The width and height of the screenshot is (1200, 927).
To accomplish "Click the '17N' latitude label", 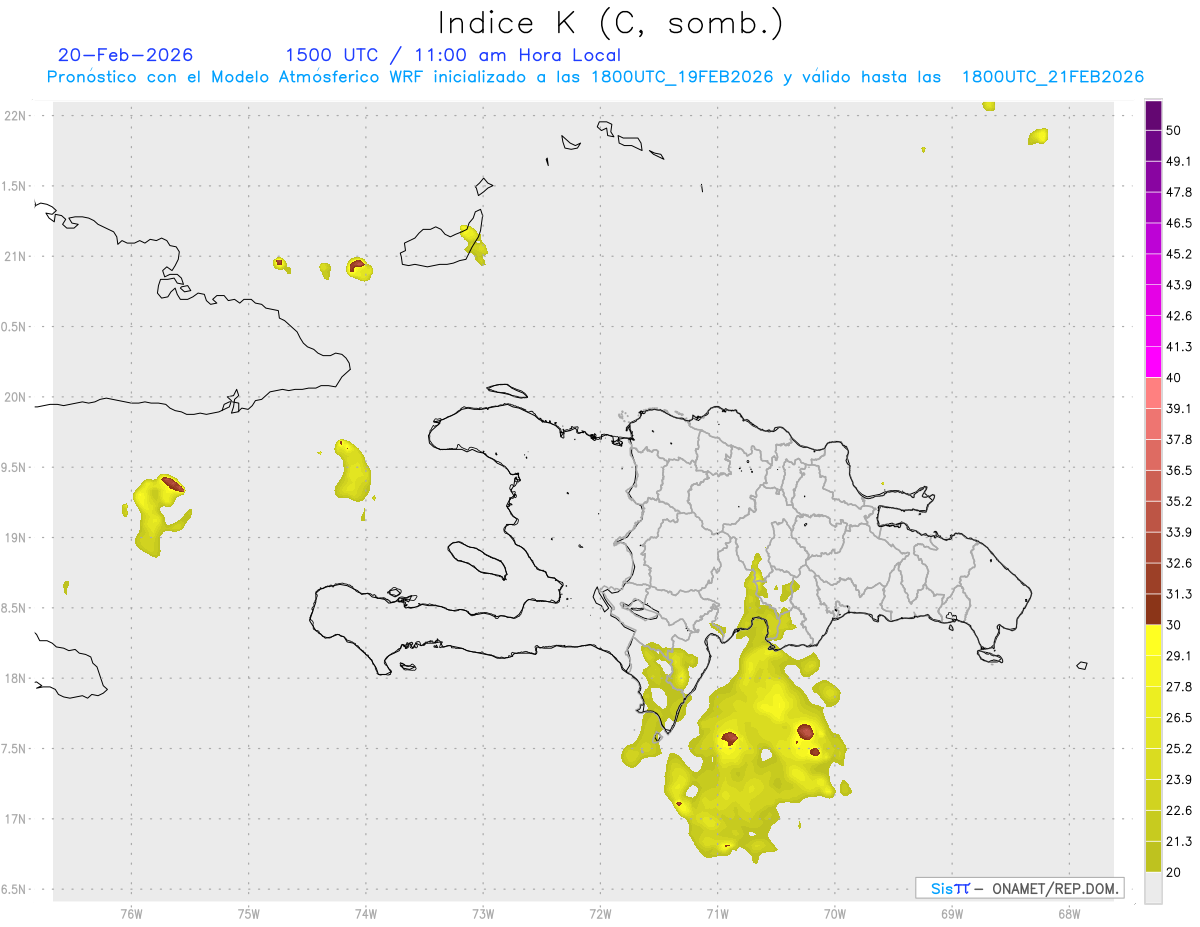I will click(x=17, y=819).
